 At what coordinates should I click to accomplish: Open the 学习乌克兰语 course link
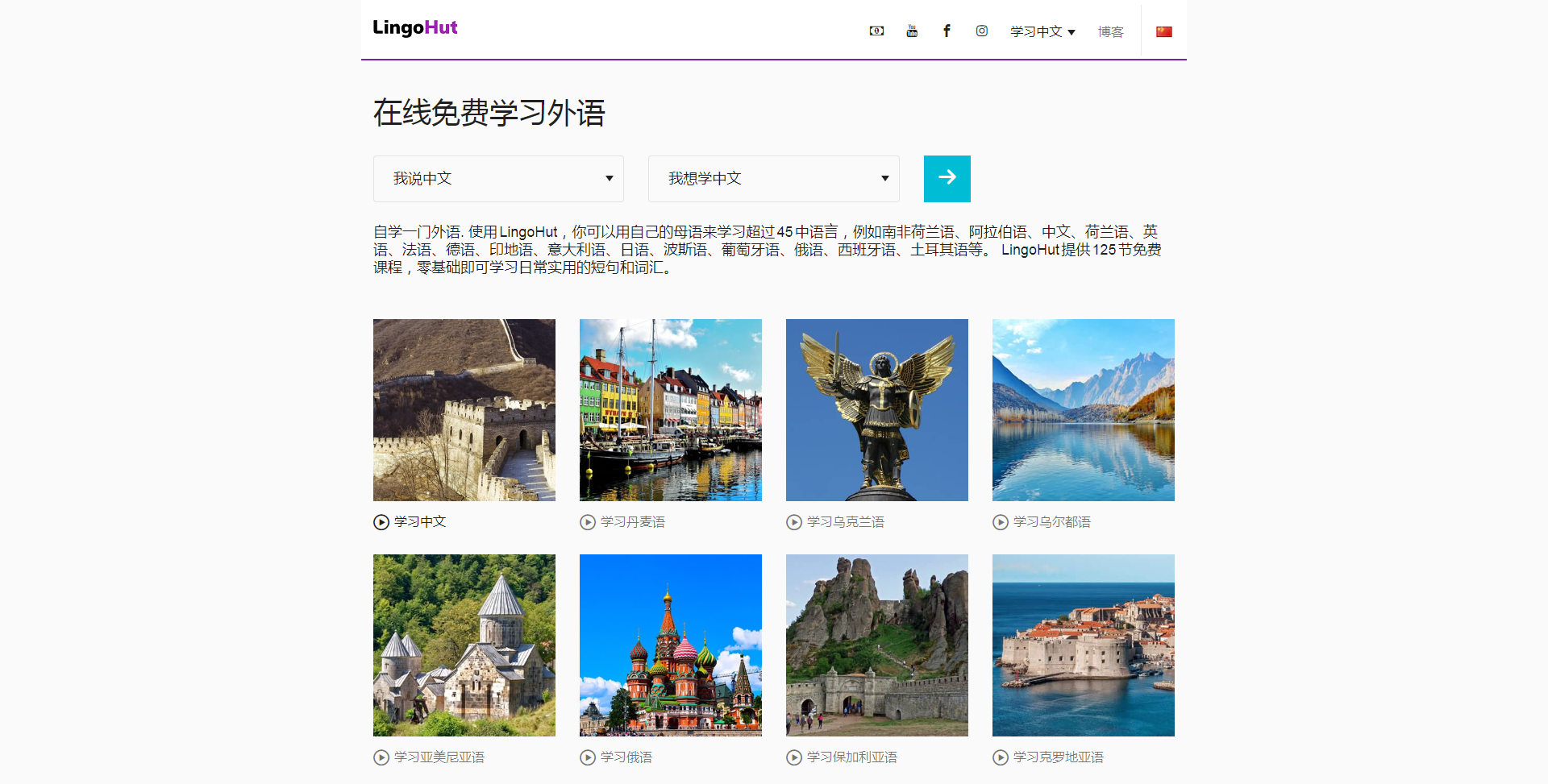pos(845,521)
